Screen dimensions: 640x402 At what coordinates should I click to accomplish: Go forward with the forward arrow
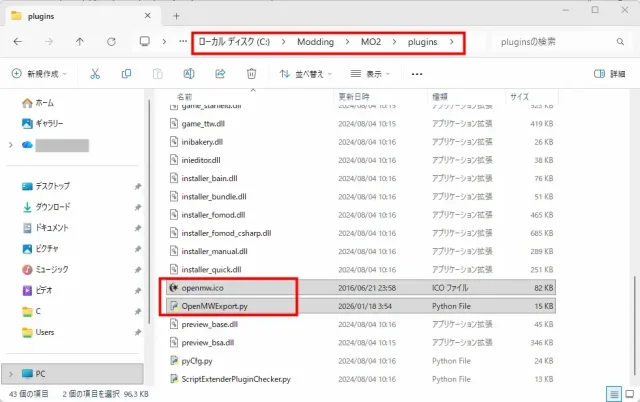49,42
